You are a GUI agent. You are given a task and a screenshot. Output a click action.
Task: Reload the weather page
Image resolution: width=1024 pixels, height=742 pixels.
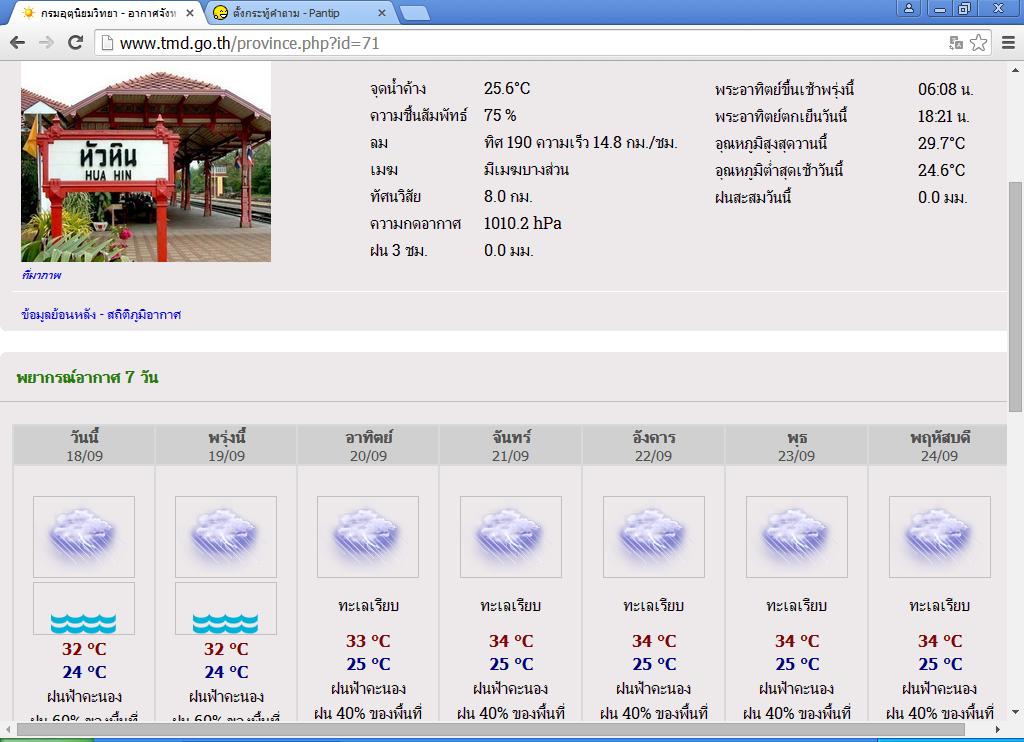click(x=76, y=43)
